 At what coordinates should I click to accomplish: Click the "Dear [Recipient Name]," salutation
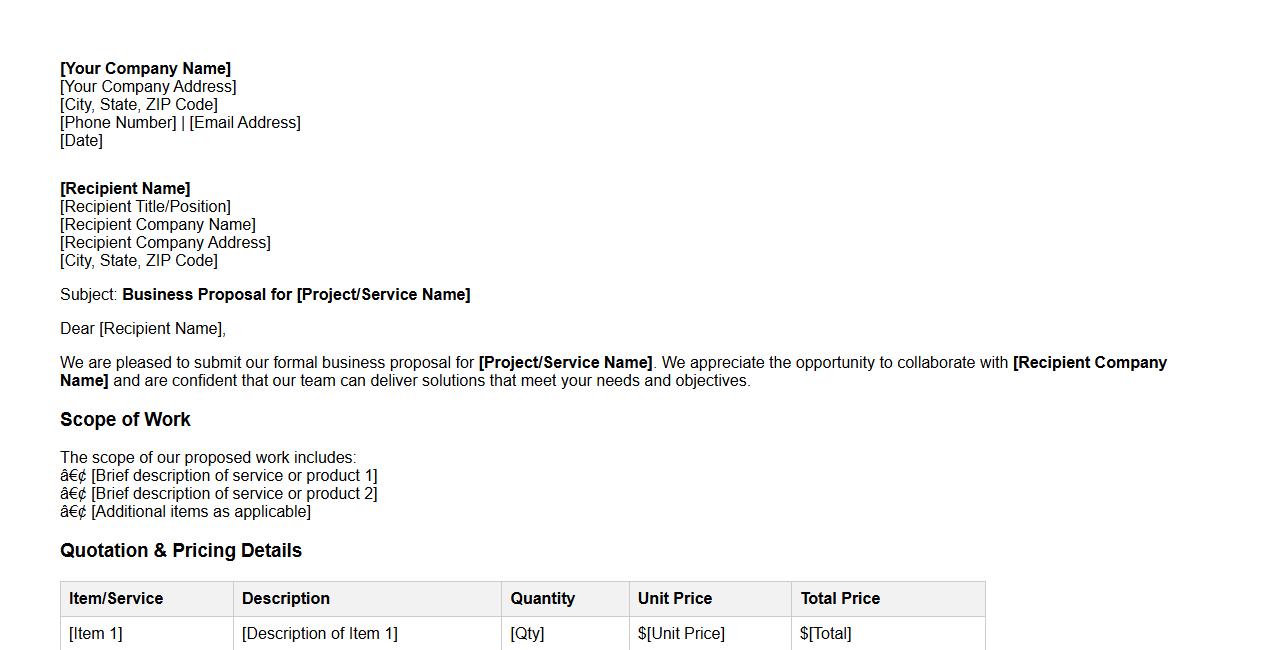click(x=143, y=329)
